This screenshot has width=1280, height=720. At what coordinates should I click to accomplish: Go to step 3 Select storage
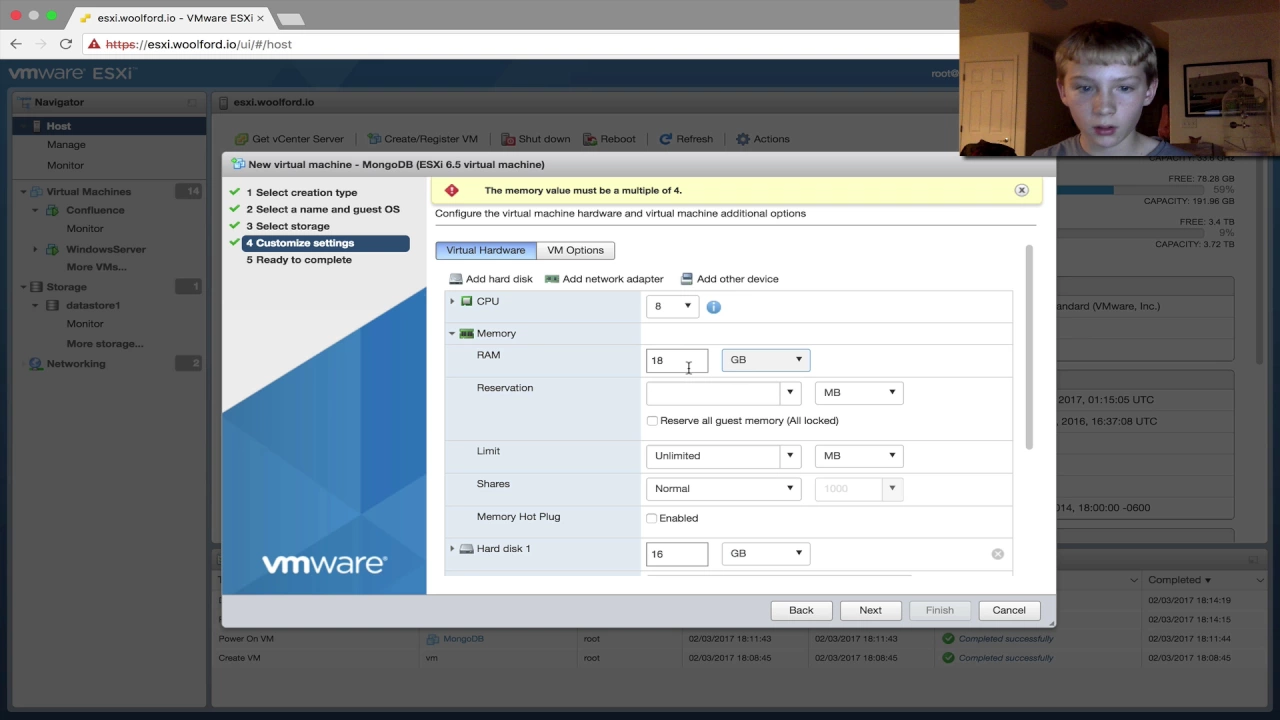point(288,226)
